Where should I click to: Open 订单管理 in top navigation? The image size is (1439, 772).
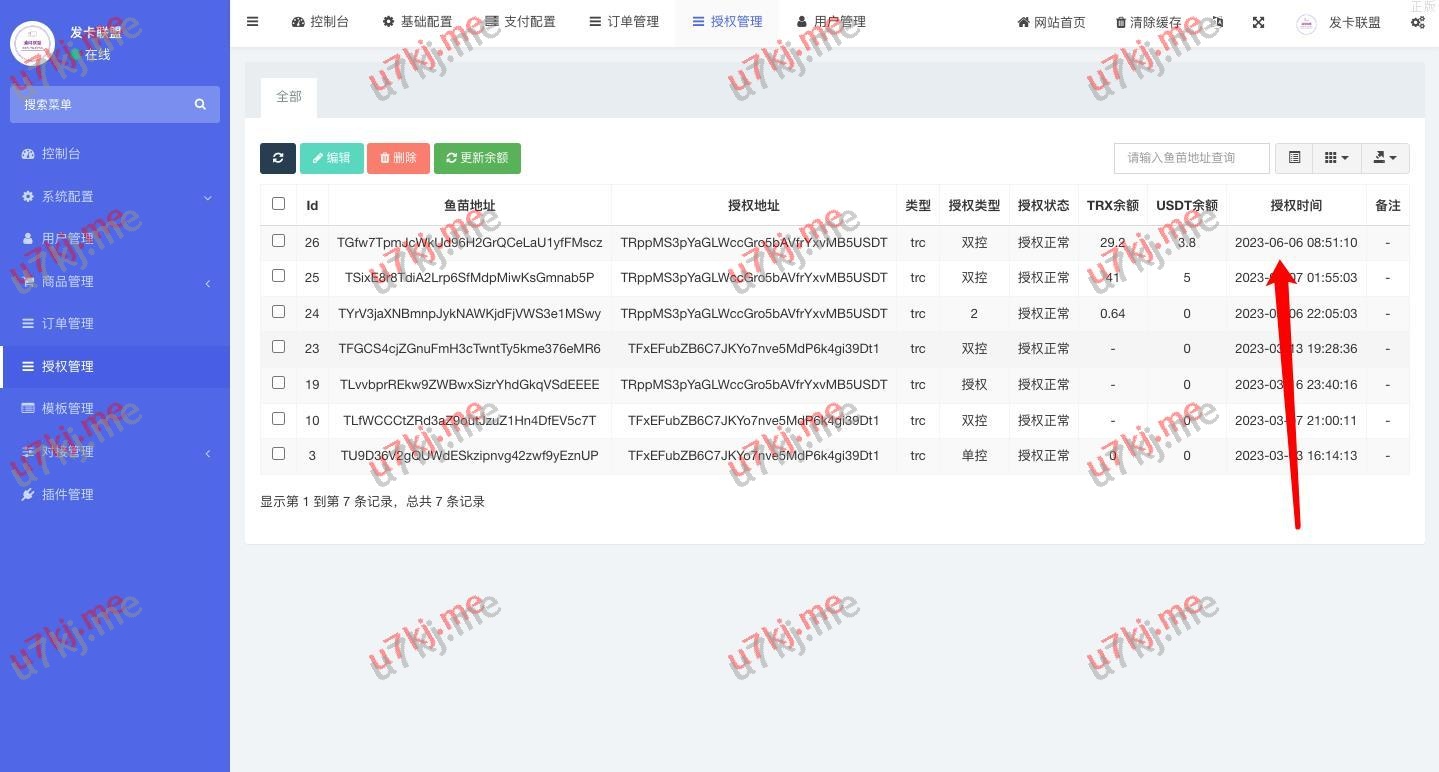pyautogui.click(x=624, y=22)
